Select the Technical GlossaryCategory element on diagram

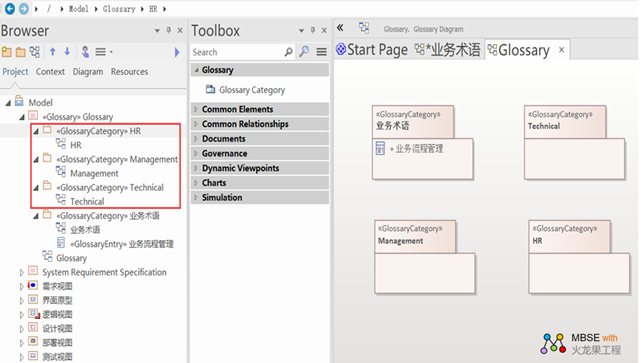(x=574, y=142)
